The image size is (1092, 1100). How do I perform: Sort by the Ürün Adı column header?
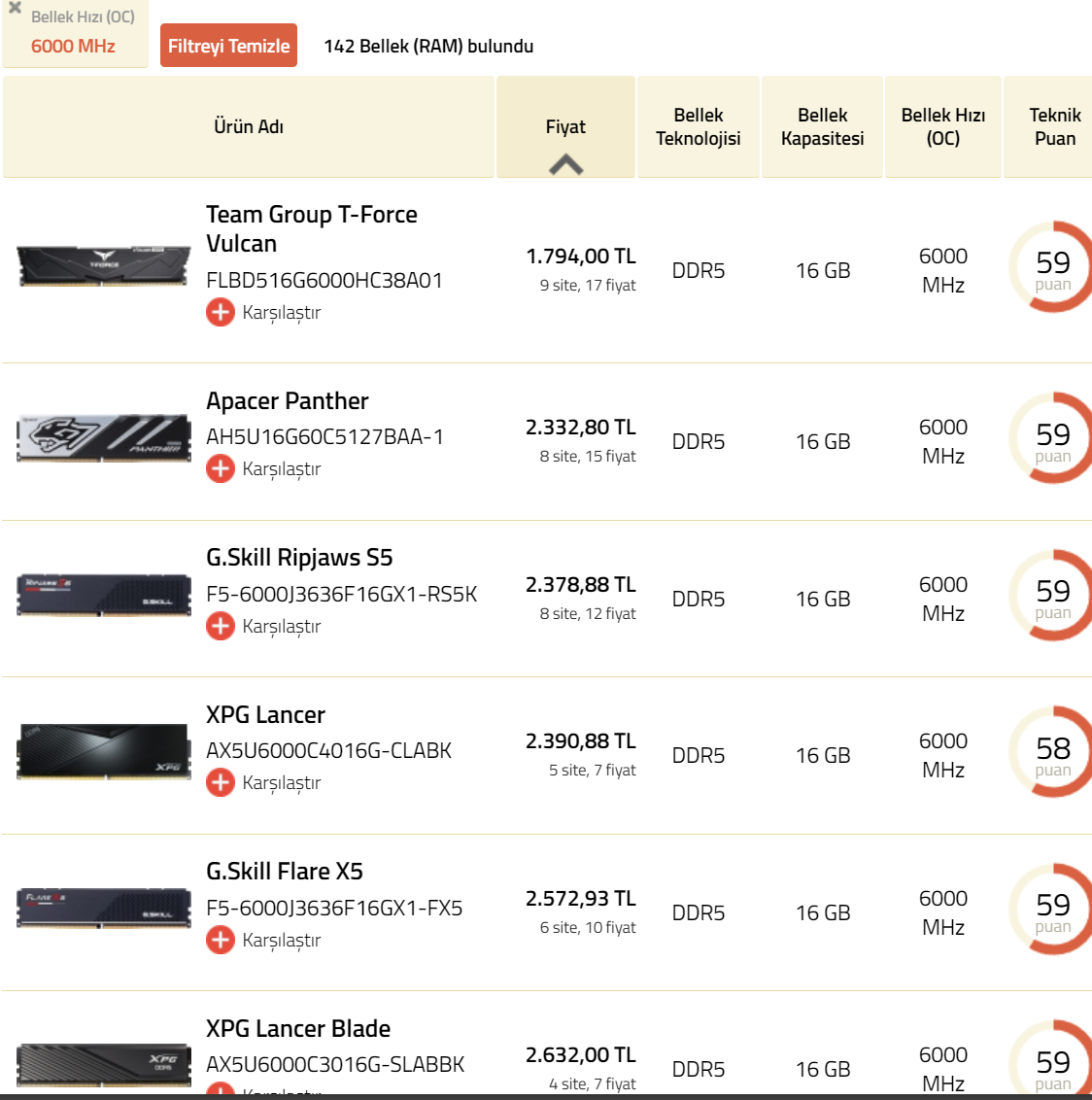(249, 126)
